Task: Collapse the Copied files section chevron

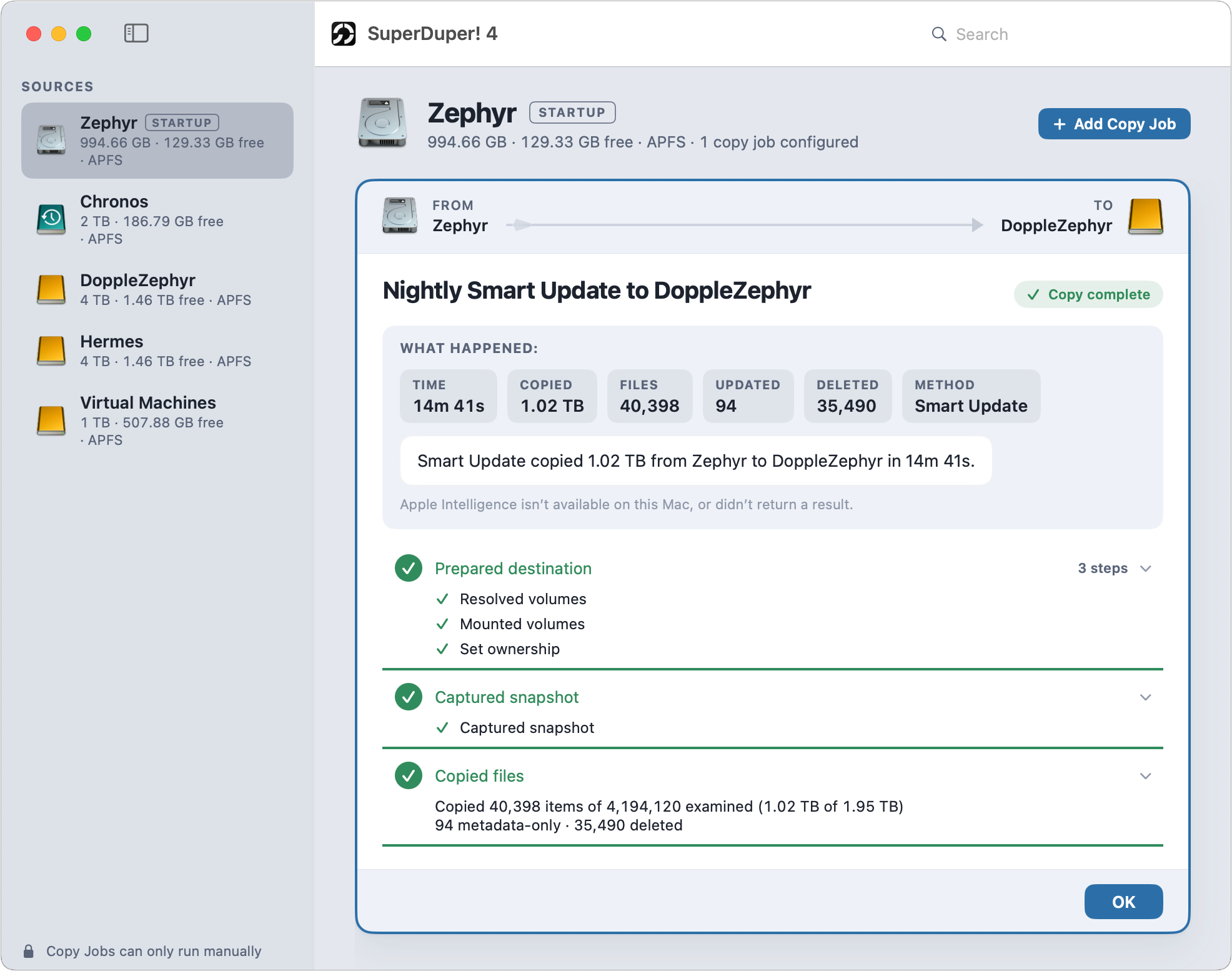Action: (1146, 776)
